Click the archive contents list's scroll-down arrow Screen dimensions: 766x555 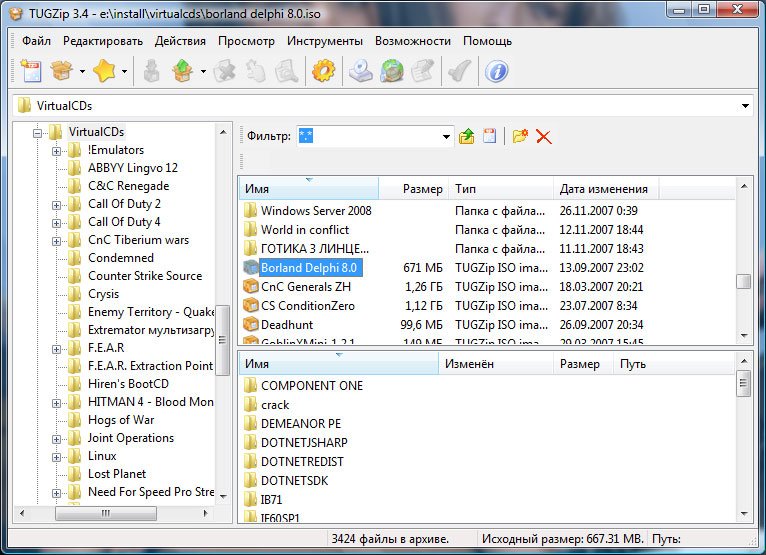click(744, 513)
